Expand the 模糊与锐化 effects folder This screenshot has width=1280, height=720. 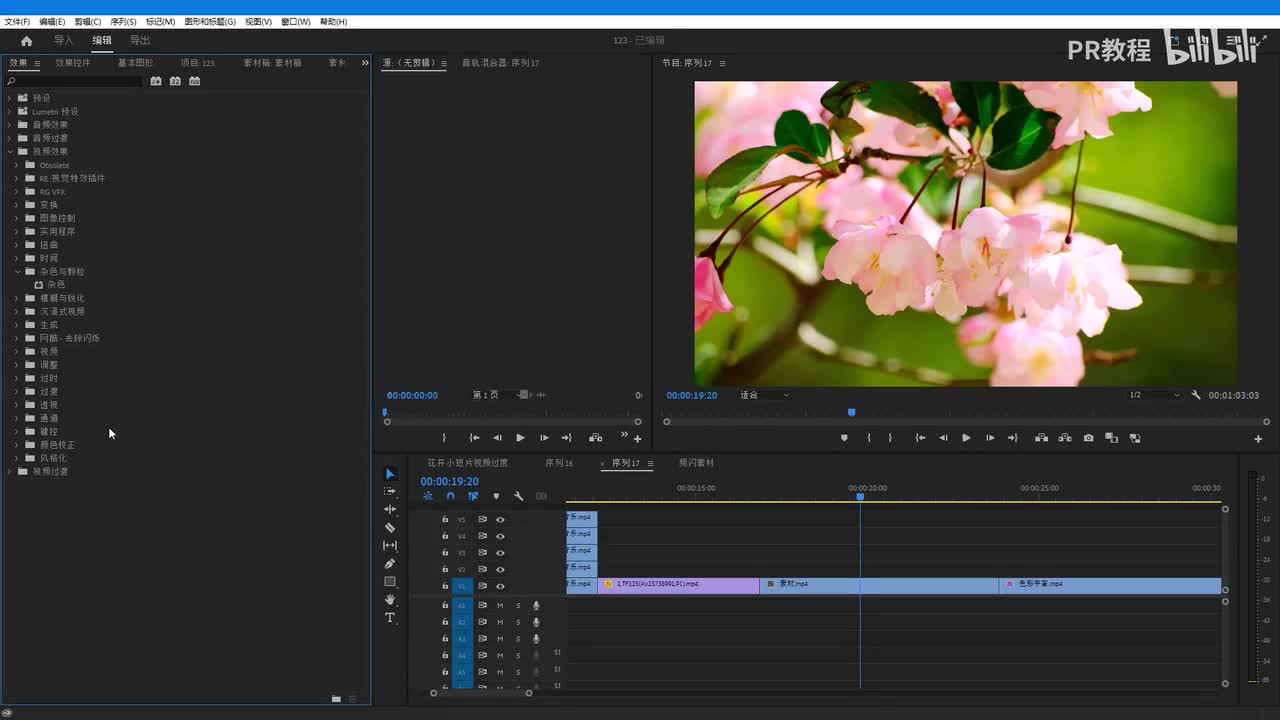pyautogui.click(x=17, y=298)
